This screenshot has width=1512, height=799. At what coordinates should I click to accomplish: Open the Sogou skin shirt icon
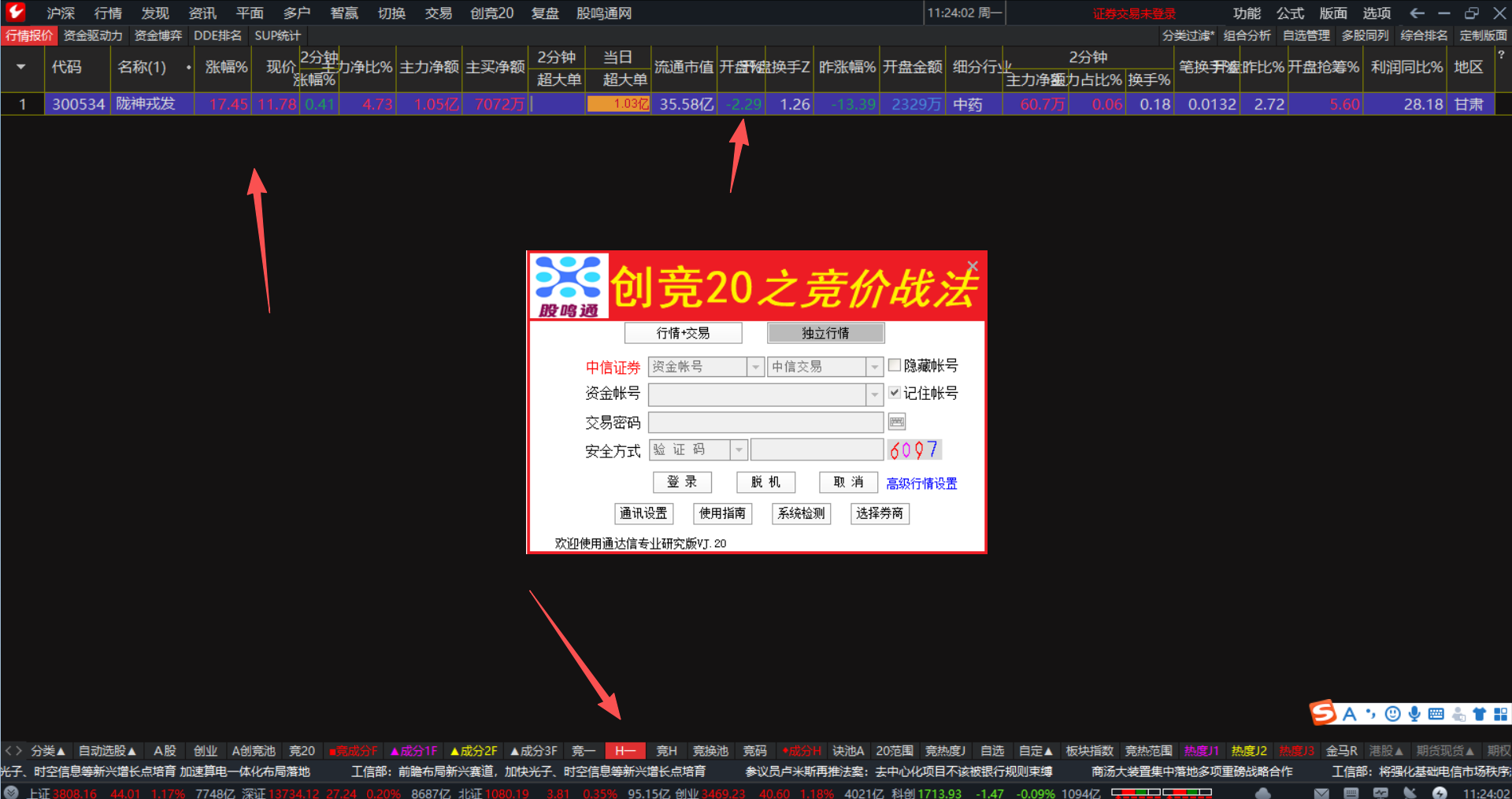[x=1480, y=714]
